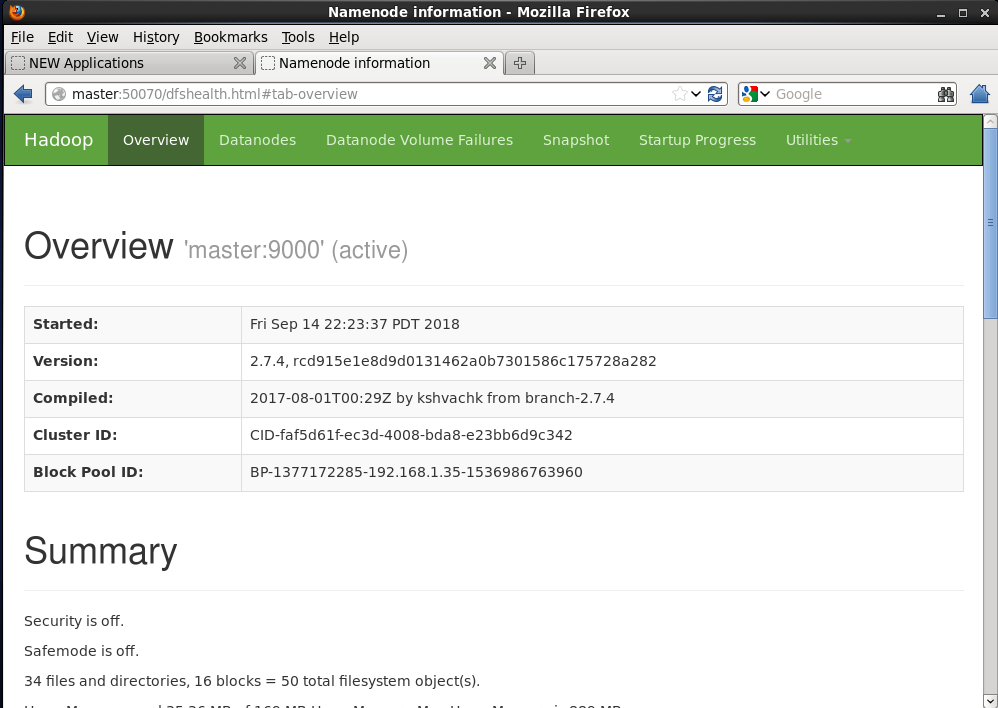Open the Bookmarks menu
Screen dimensions: 998x708
click(230, 37)
